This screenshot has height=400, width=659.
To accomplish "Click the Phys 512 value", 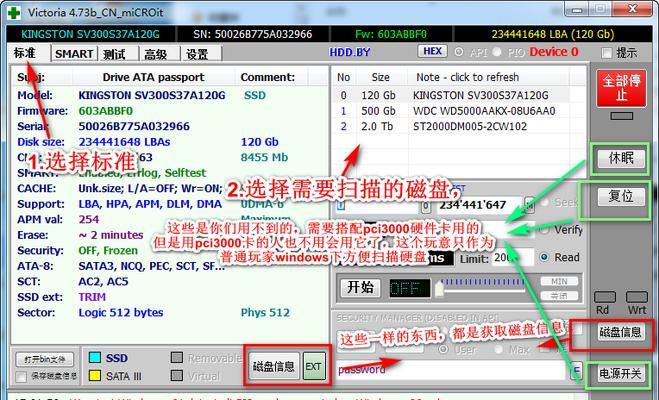I will point(265,313).
